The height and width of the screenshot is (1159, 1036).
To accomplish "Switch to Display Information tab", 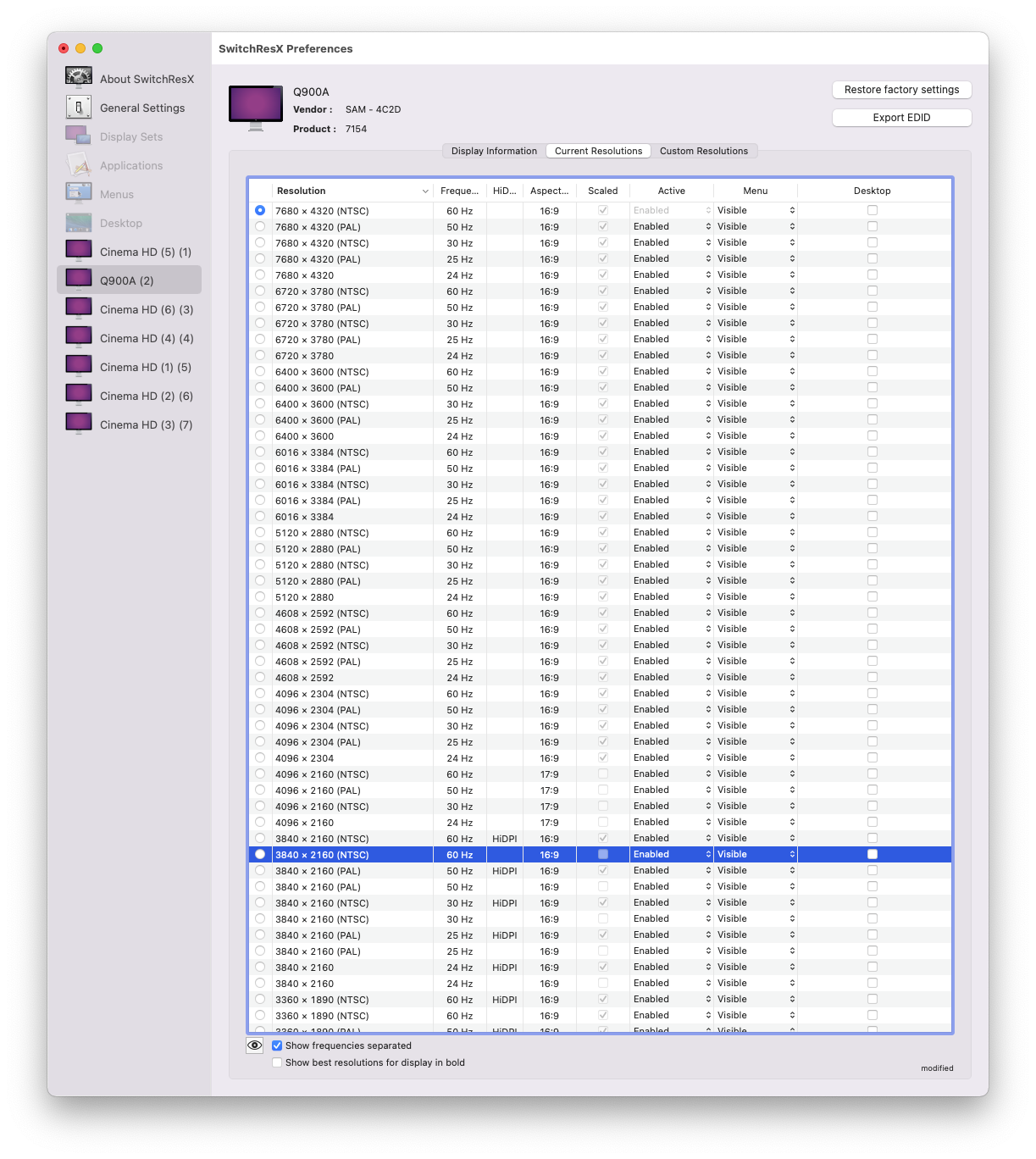I will (494, 151).
